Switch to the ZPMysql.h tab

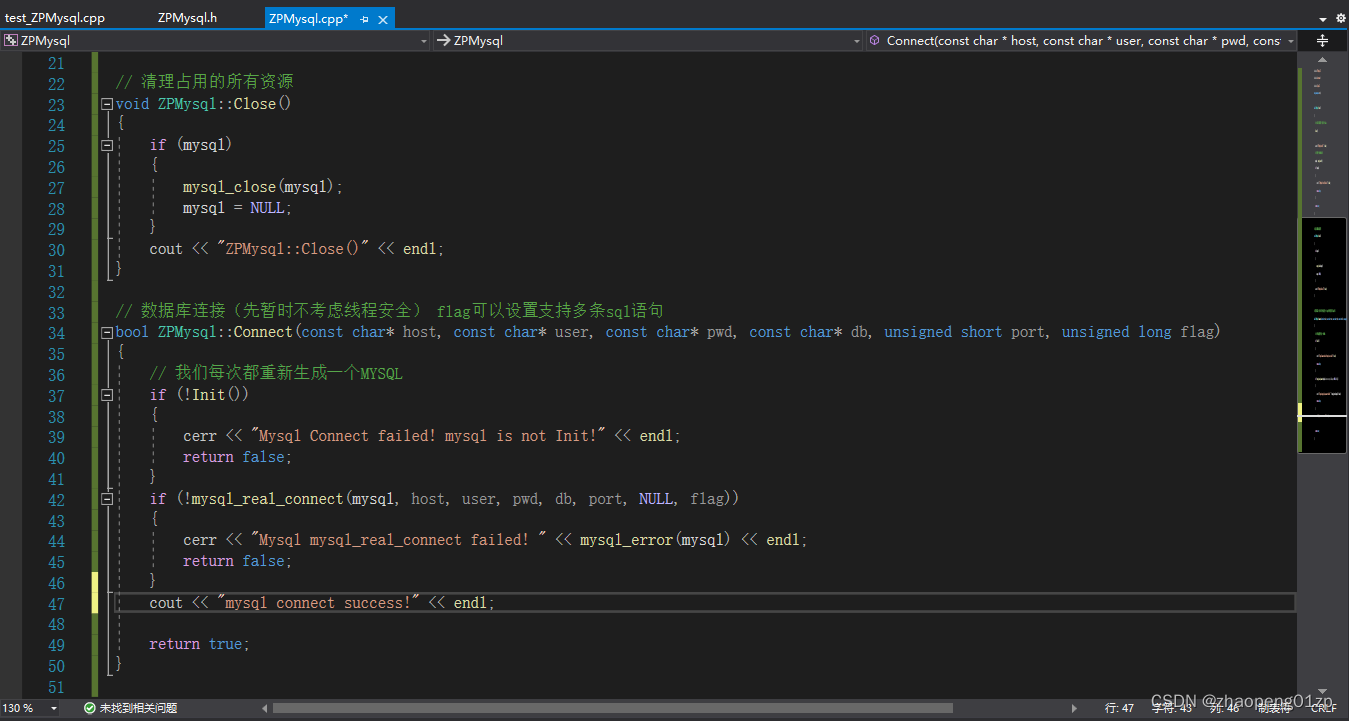pos(187,18)
